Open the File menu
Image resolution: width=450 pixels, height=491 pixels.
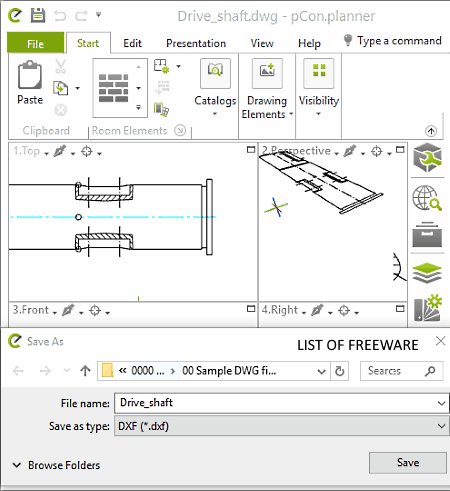[35, 43]
